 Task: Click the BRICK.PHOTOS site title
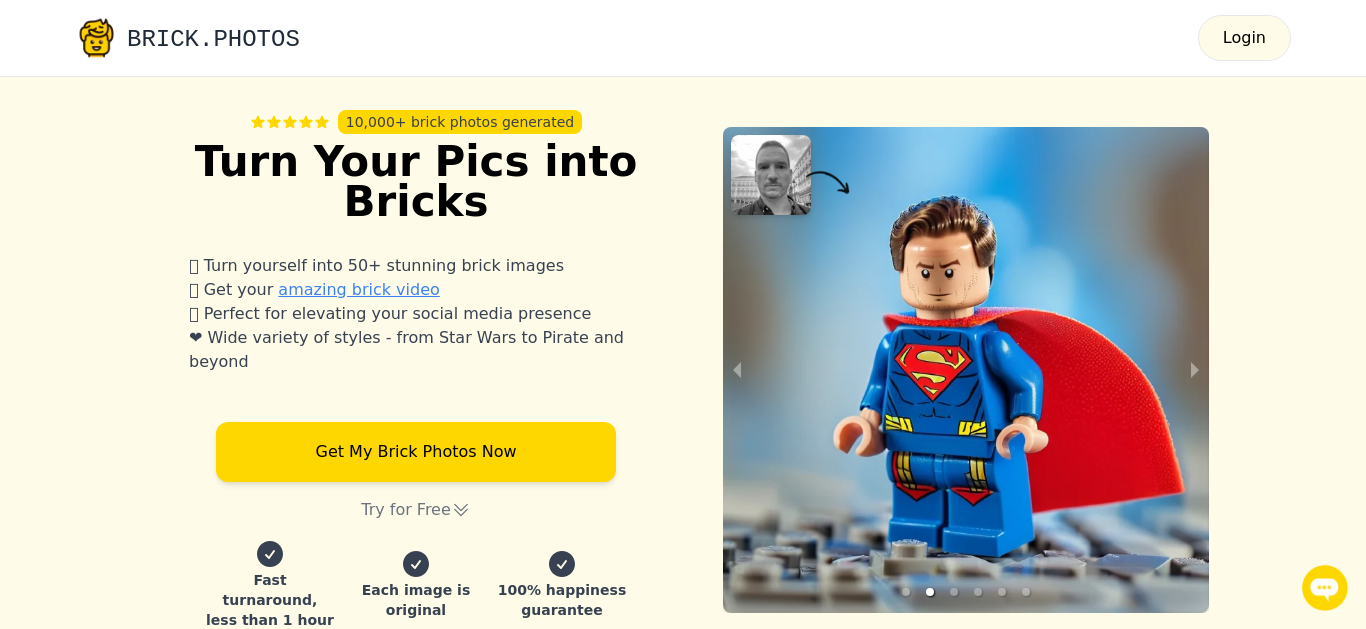pos(213,39)
